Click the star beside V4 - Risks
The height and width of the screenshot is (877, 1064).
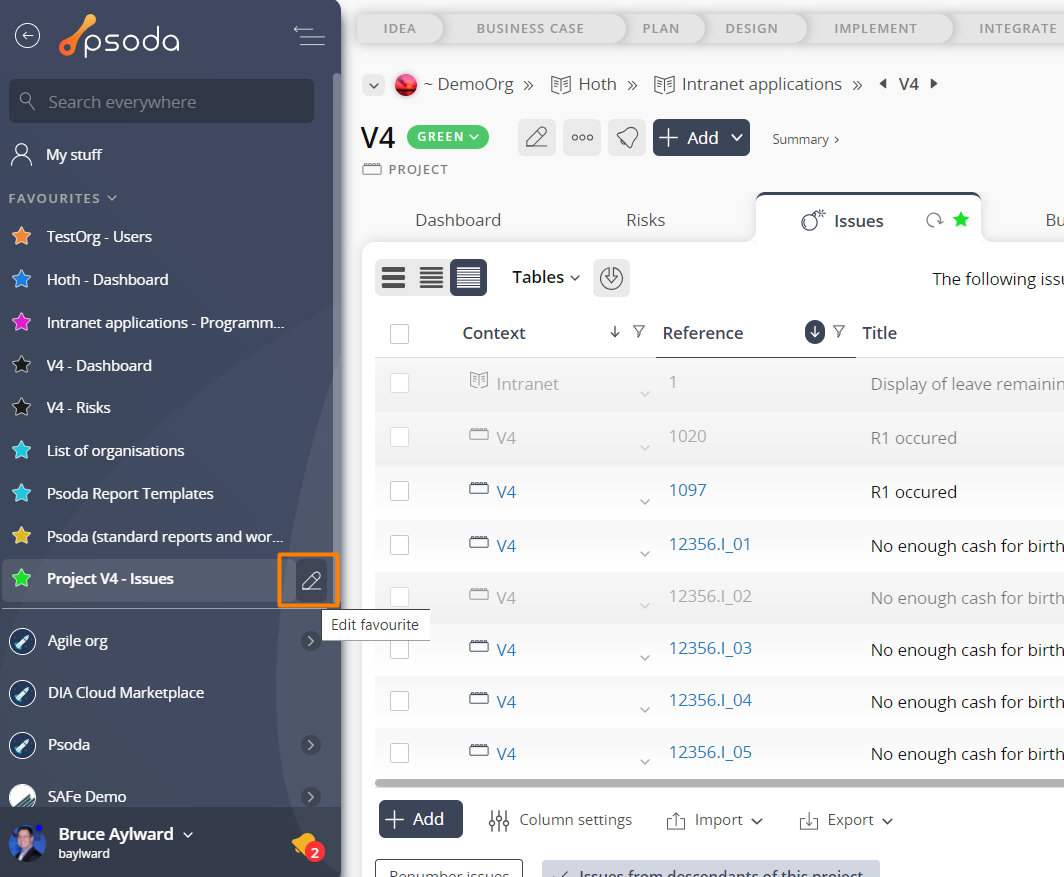22,407
